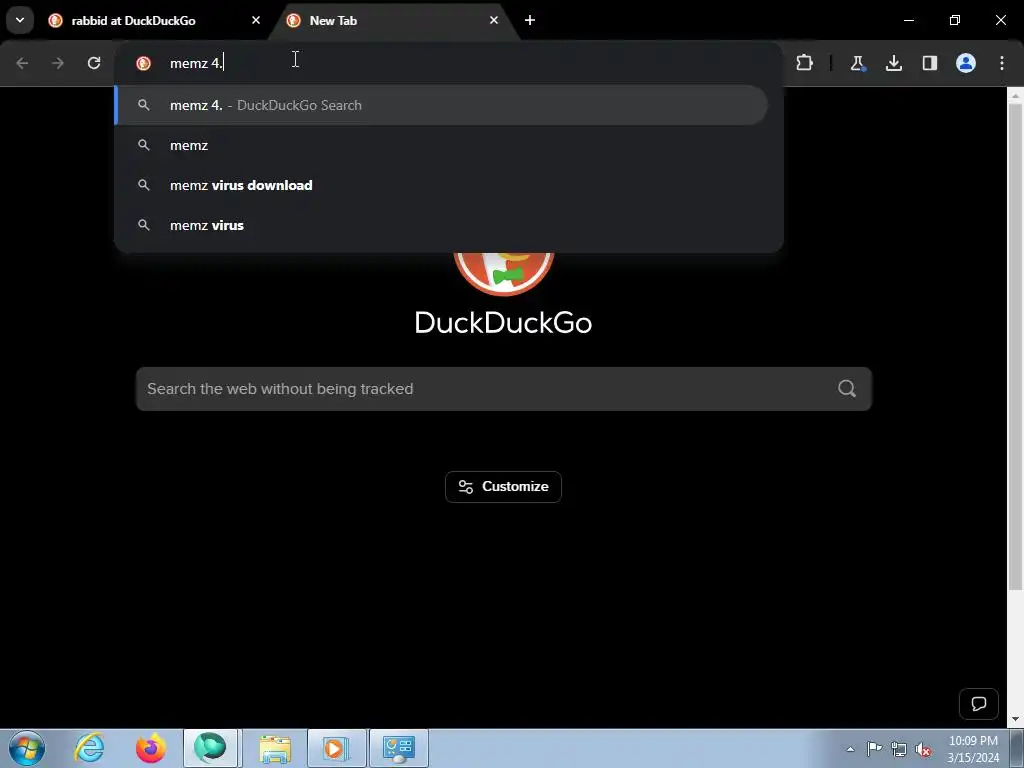
Task: Switch to 'rabbid at DuckDuckGo' tab
Action: 154,20
